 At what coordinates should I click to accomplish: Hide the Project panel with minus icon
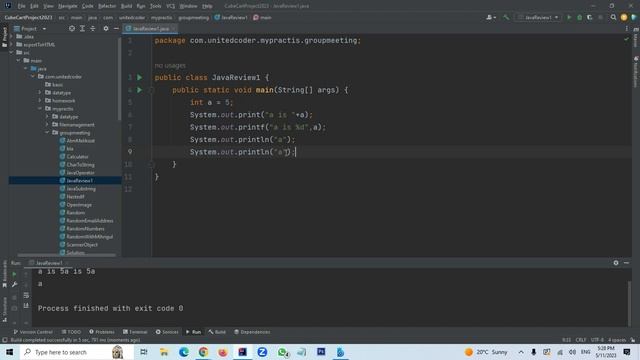(116, 29)
